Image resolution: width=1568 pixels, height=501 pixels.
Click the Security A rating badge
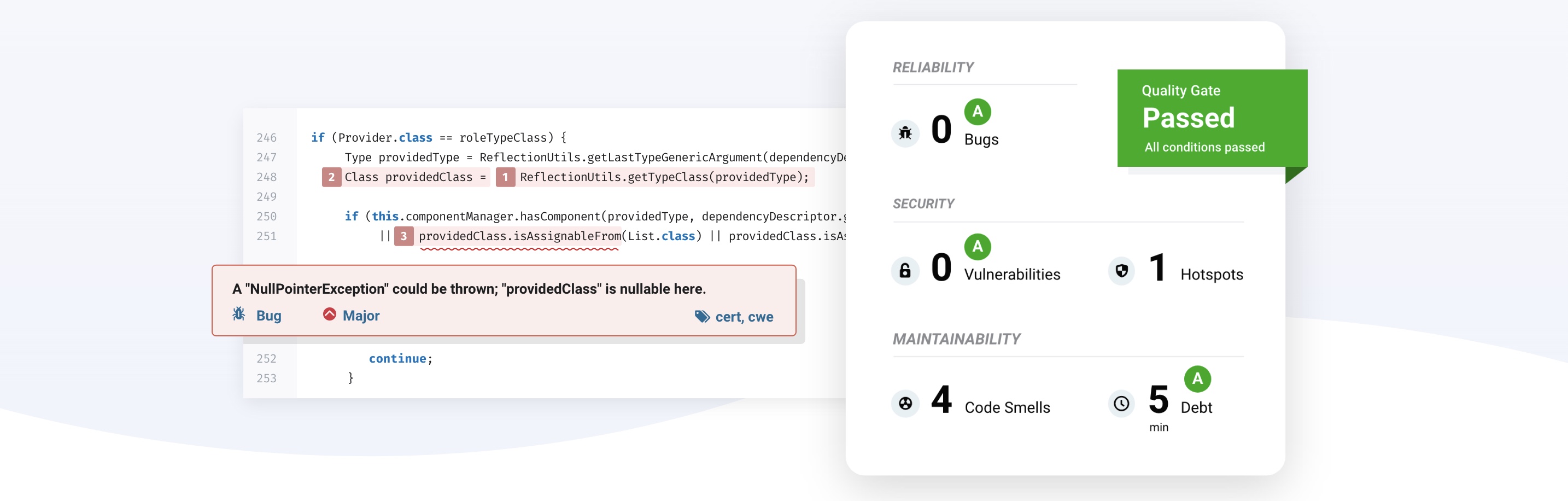pos(978,247)
